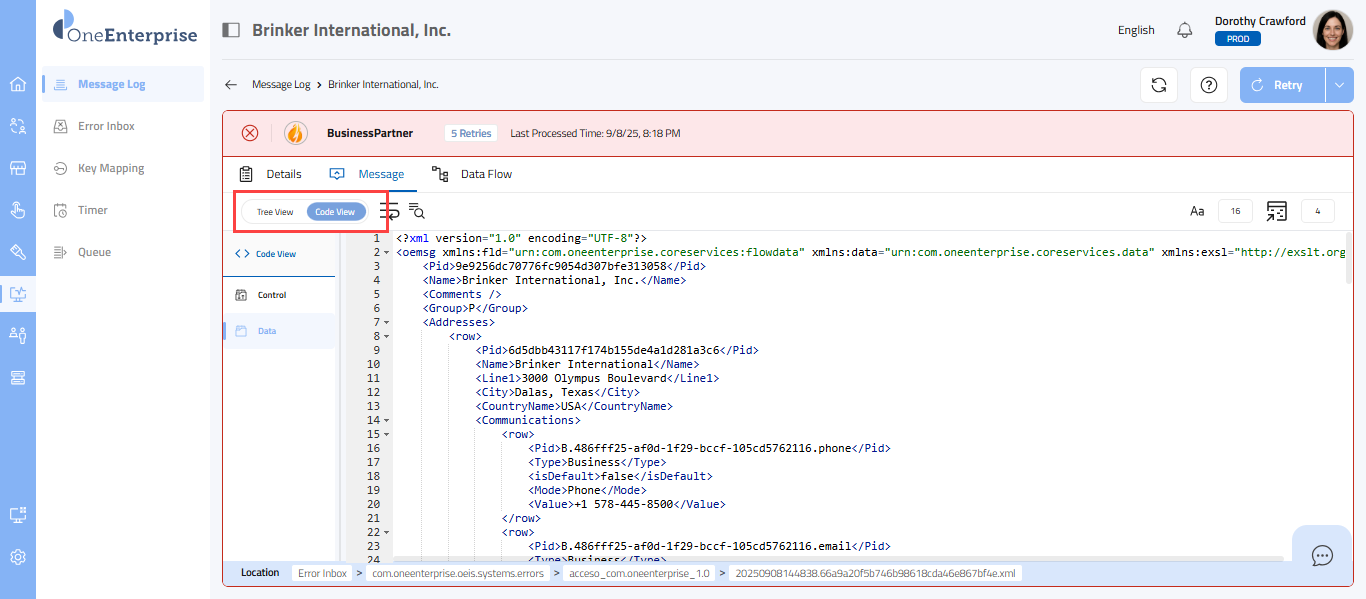Open Error Inbox in the sidebar

(x=106, y=126)
